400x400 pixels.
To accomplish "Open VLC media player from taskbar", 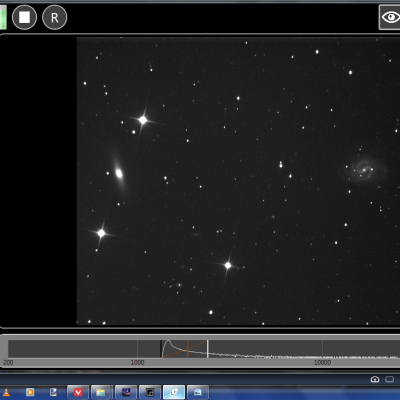I will [x=6, y=392].
